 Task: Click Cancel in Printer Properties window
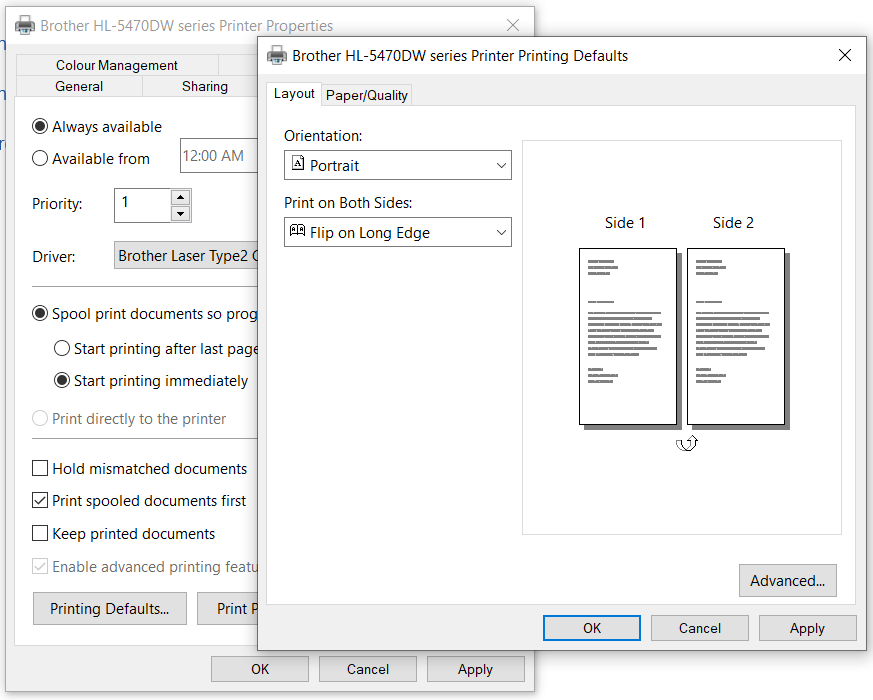(x=368, y=669)
